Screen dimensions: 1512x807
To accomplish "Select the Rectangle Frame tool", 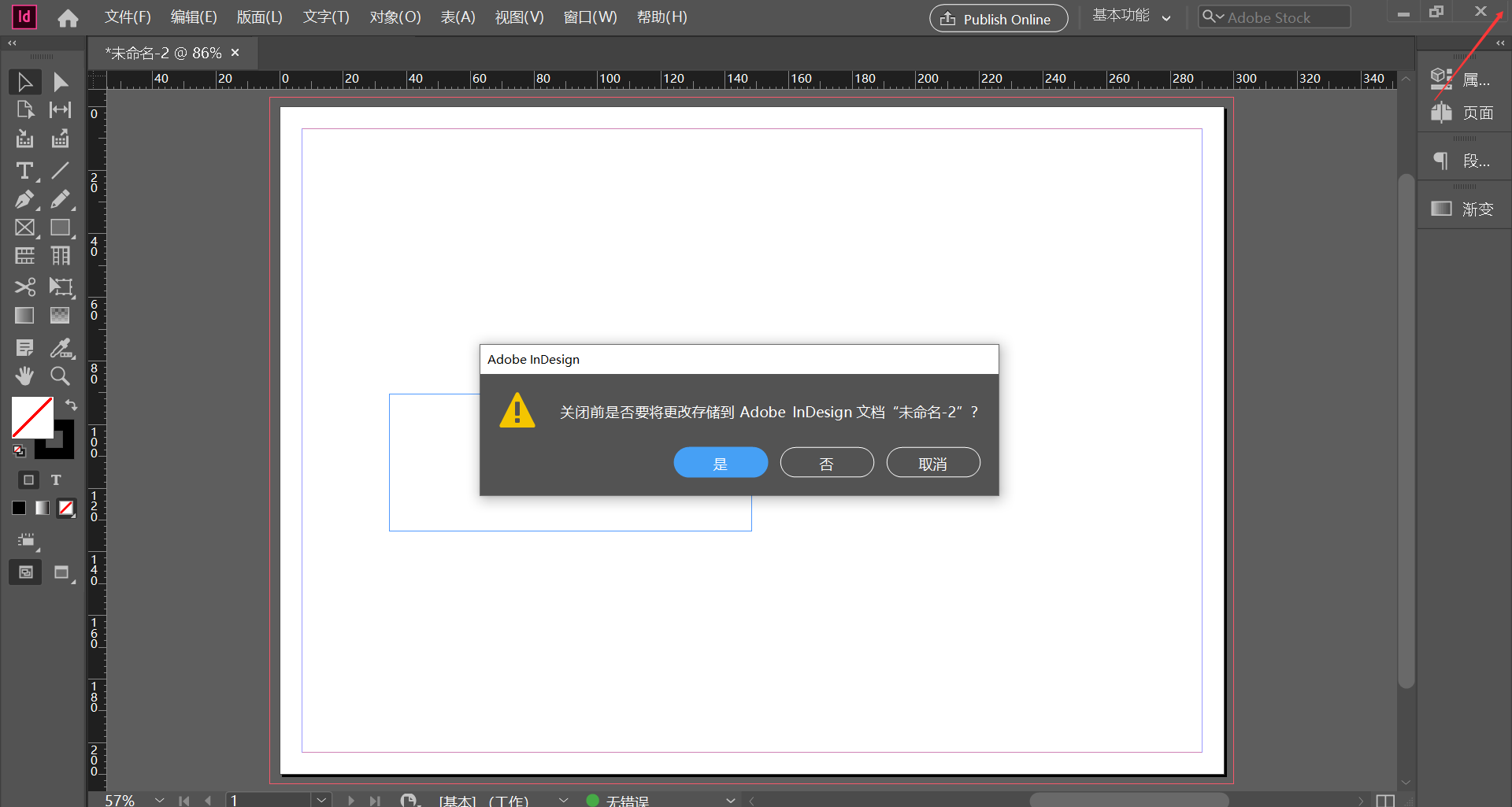I will pos(24,228).
